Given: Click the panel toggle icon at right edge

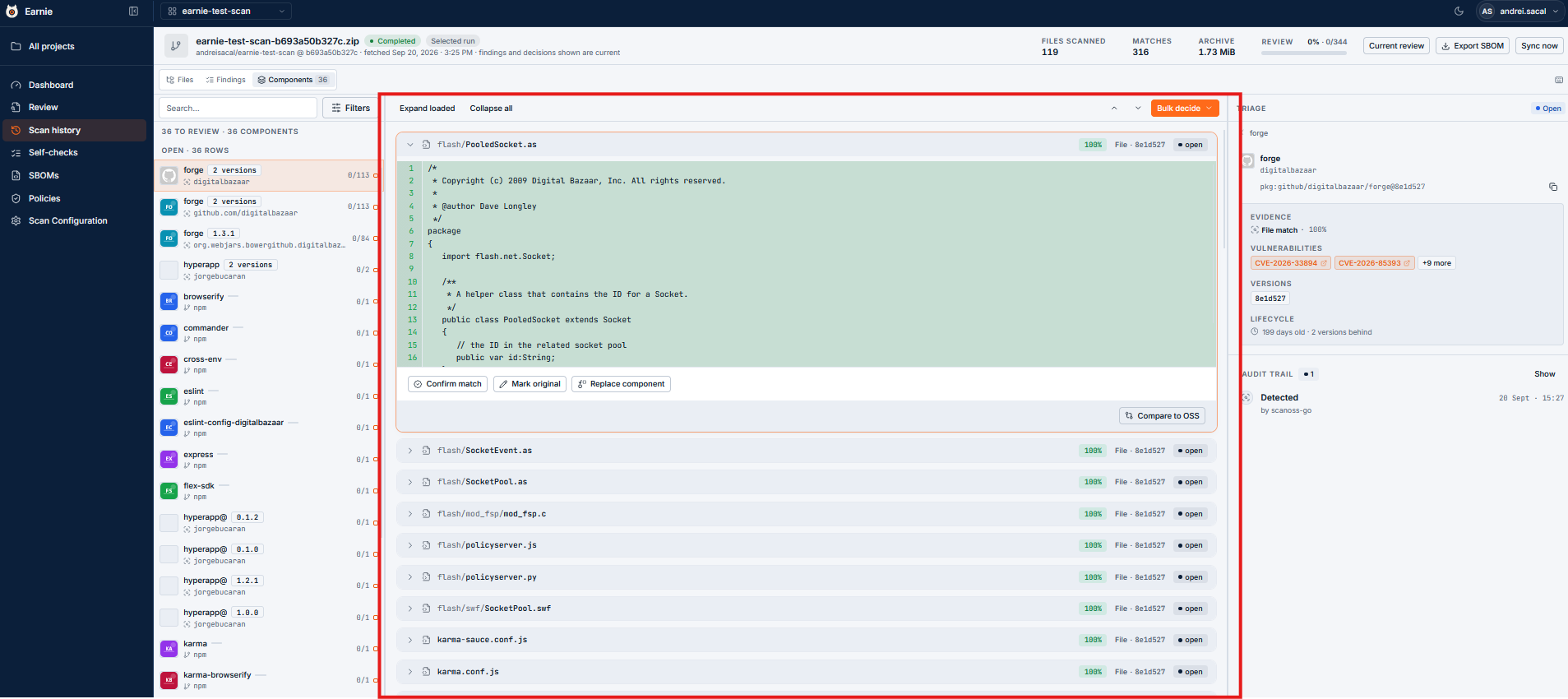Looking at the screenshot, I should [1558, 80].
